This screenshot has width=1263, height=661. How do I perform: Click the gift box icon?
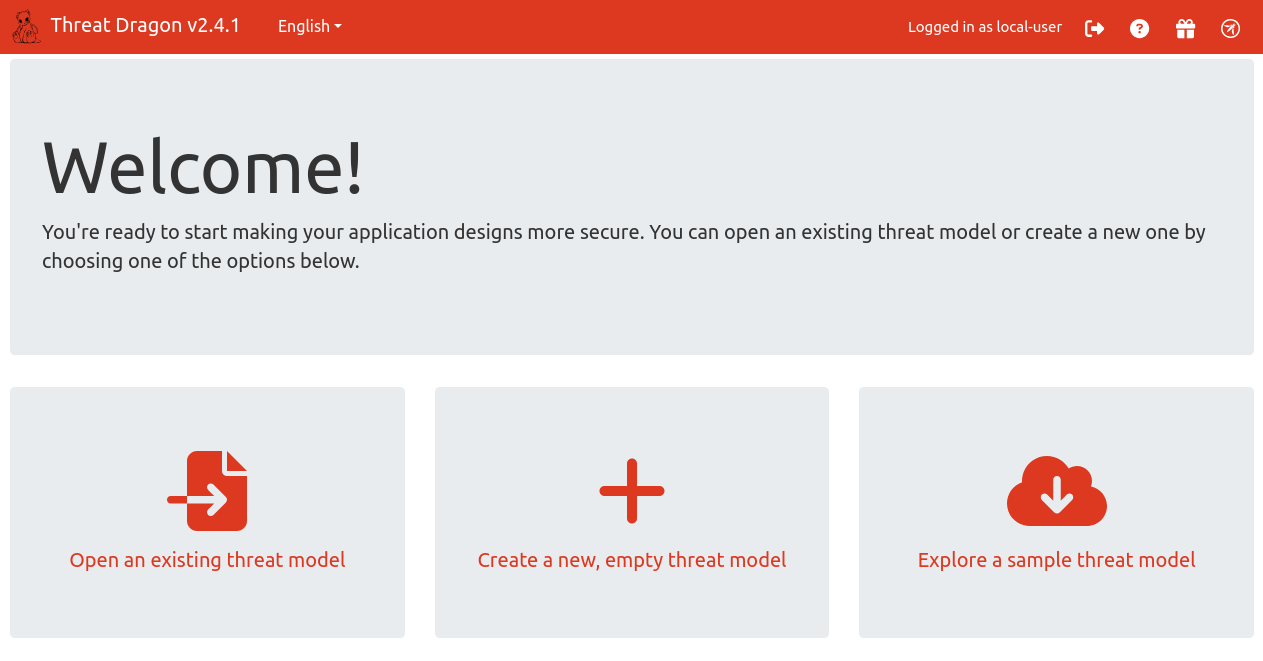1185,28
